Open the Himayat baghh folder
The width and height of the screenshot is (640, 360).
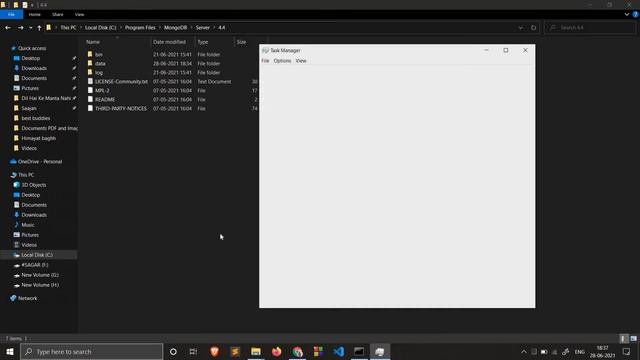[38, 138]
